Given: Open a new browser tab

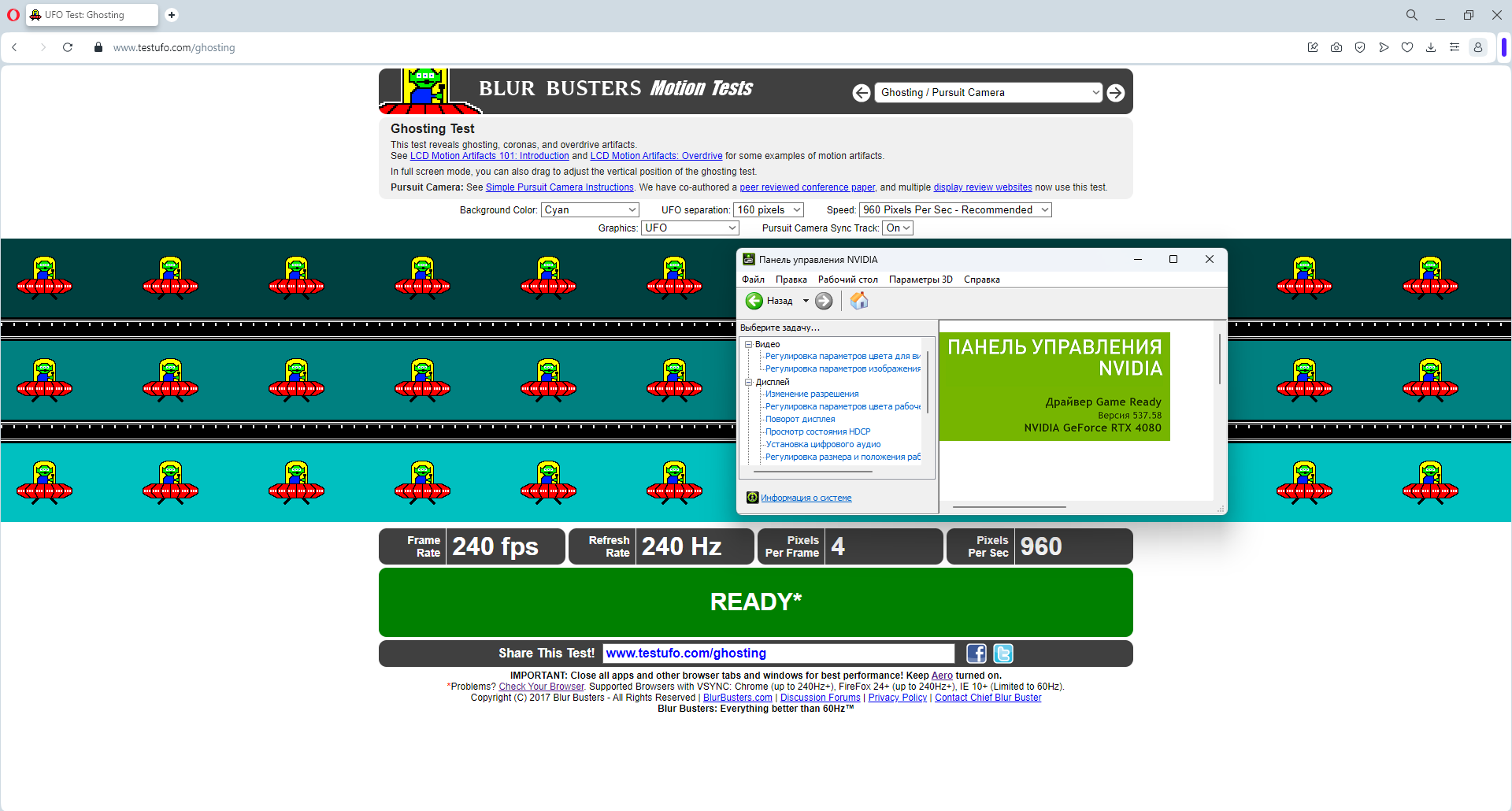Looking at the screenshot, I should 172,15.
